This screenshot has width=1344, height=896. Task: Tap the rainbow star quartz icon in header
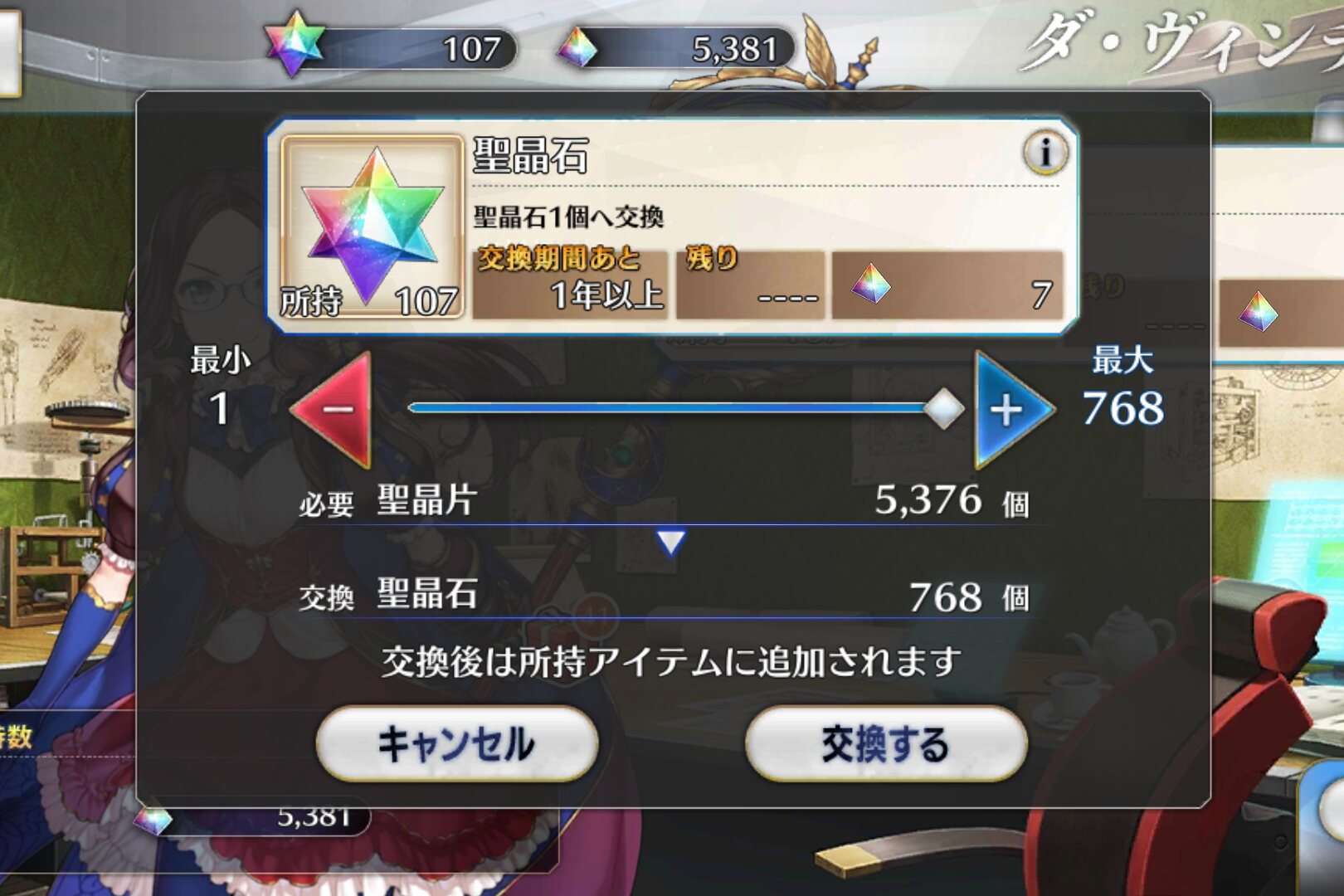(295, 43)
